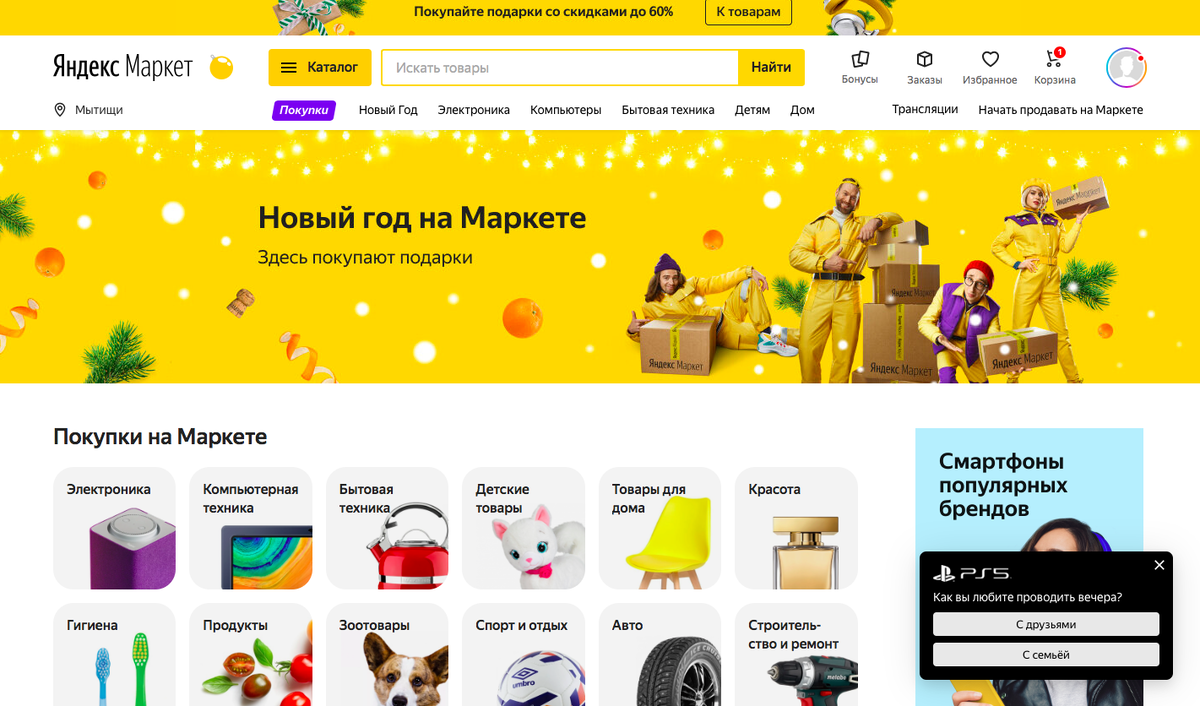
Task: Click the К товарам button
Action: (x=749, y=12)
